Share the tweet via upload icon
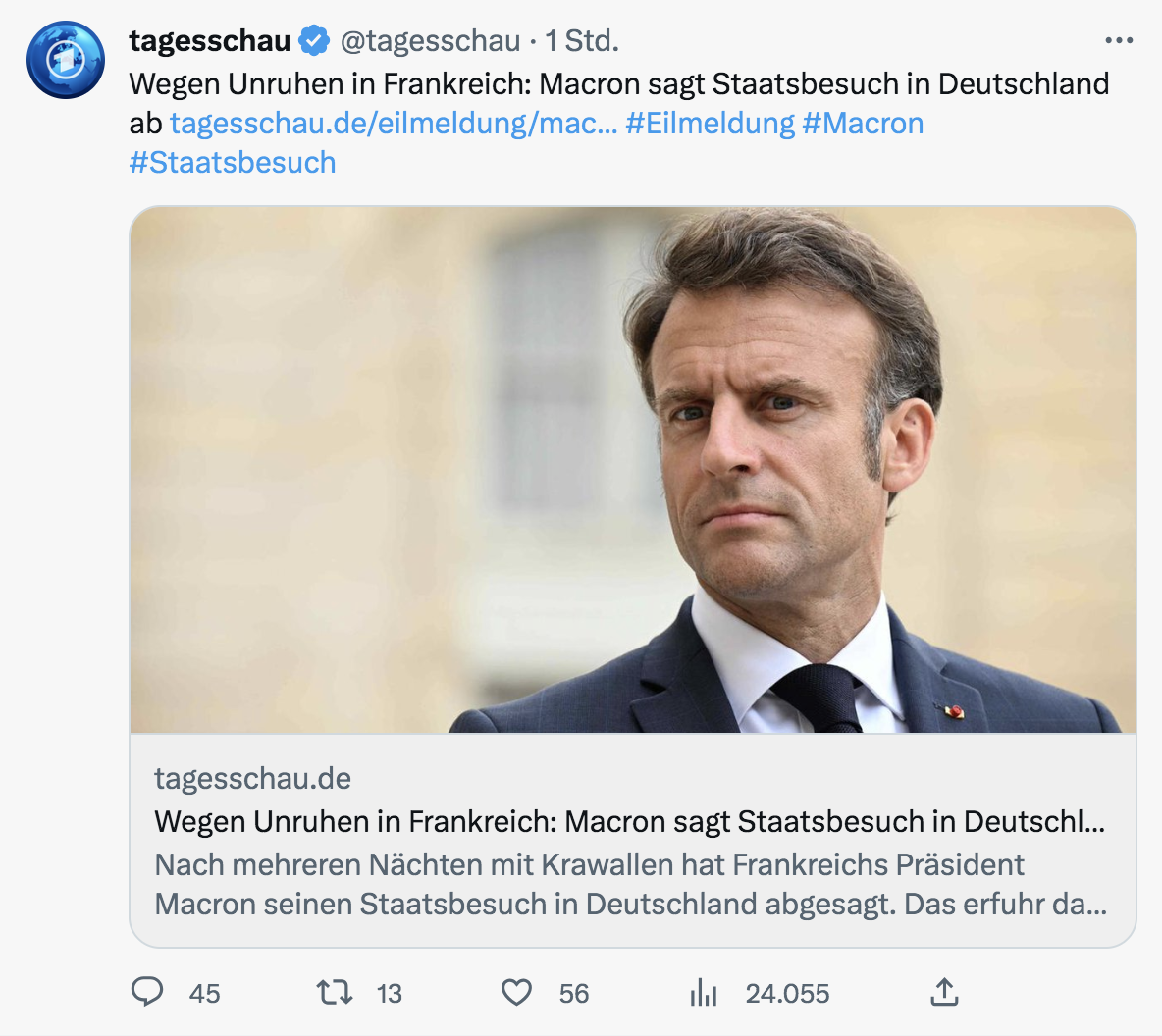The height and width of the screenshot is (1036, 1162). (944, 993)
